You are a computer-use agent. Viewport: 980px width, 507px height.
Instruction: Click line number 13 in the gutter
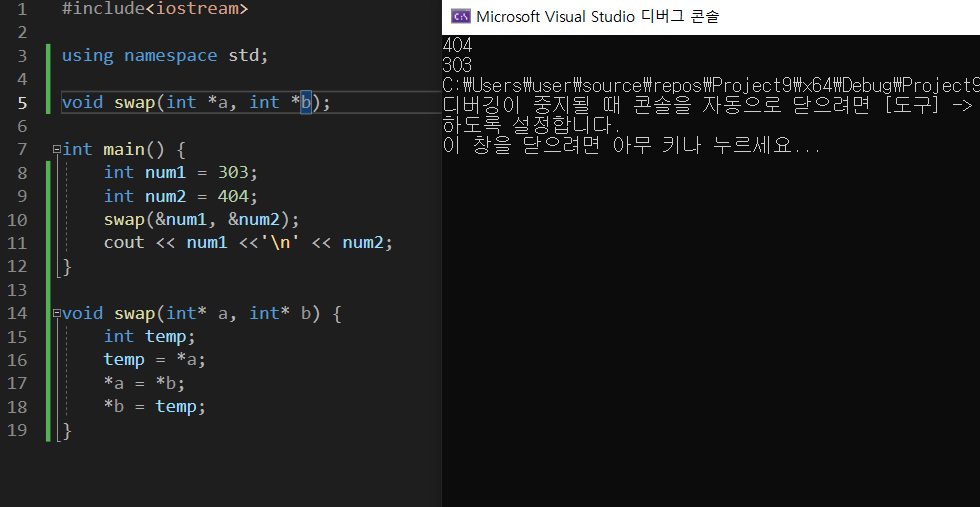[x=18, y=290]
